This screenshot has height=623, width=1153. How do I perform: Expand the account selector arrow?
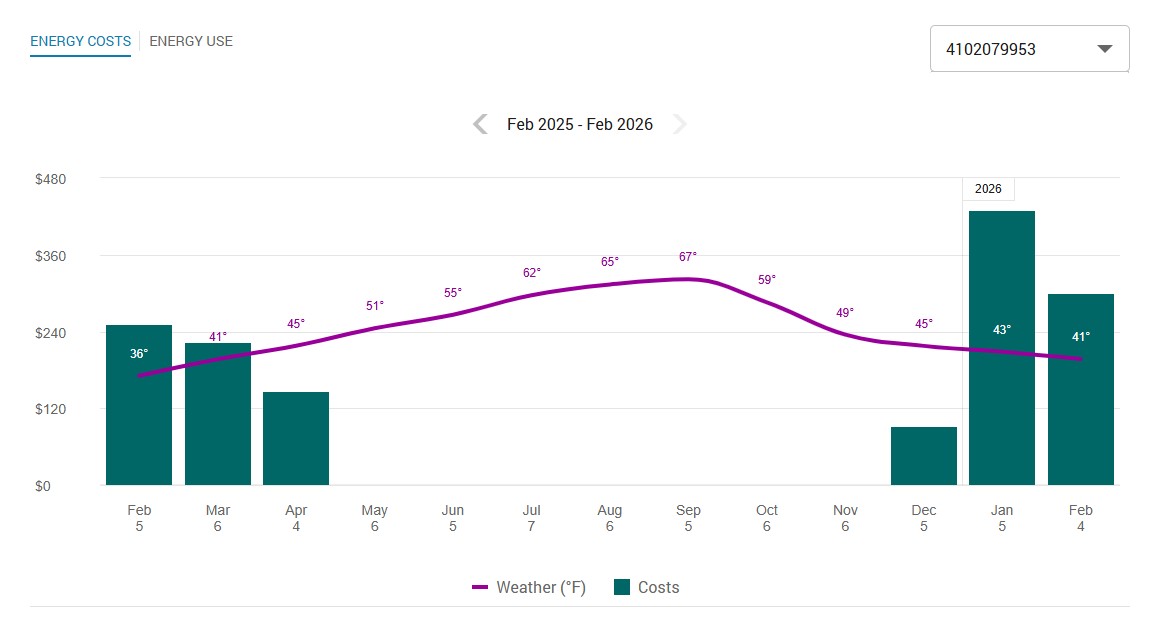(1104, 47)
